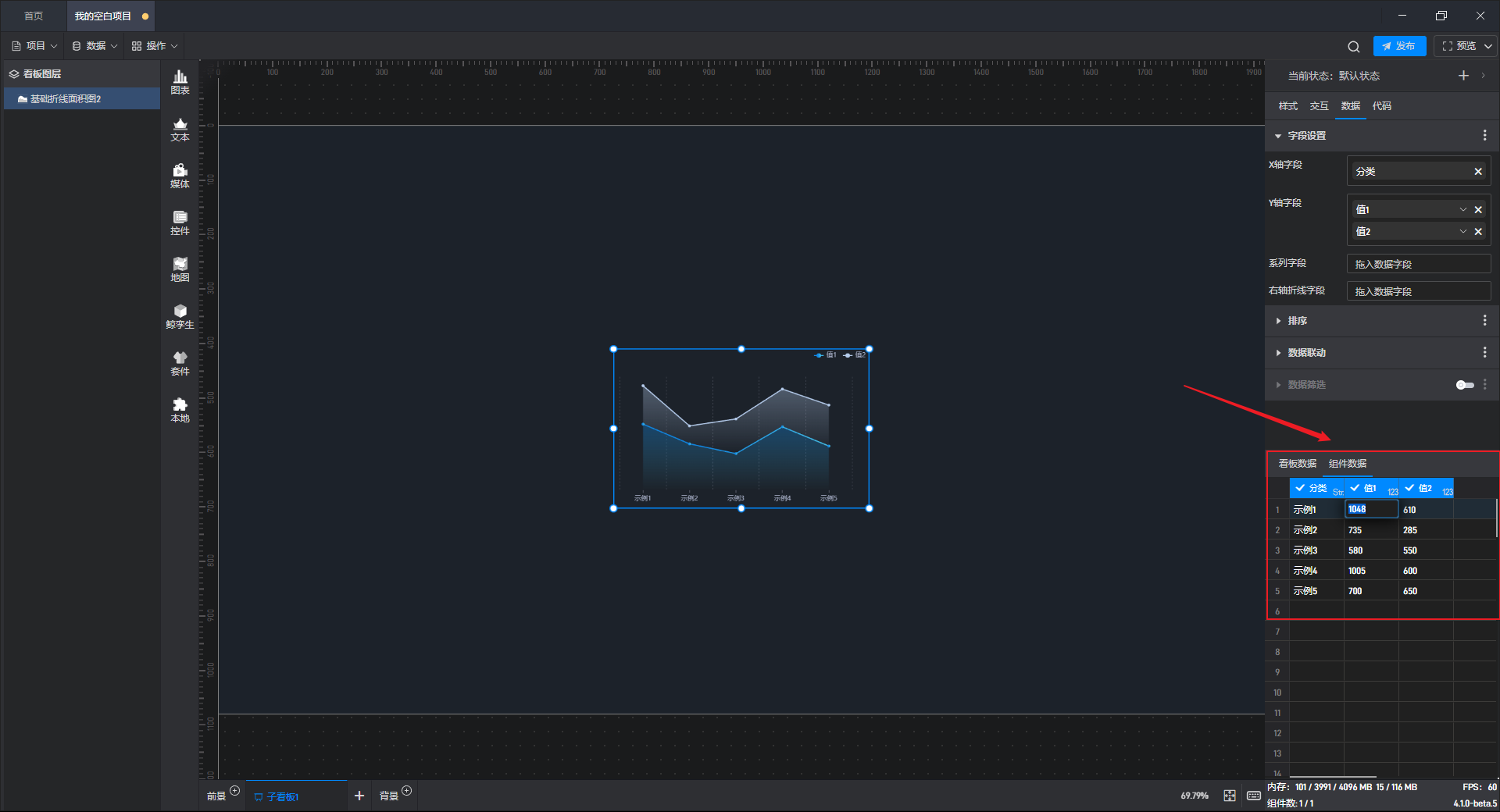Click the 右轴折线字段 drop field
The width and height of the screenshot is (1500, 812).
click(1419, 291)
